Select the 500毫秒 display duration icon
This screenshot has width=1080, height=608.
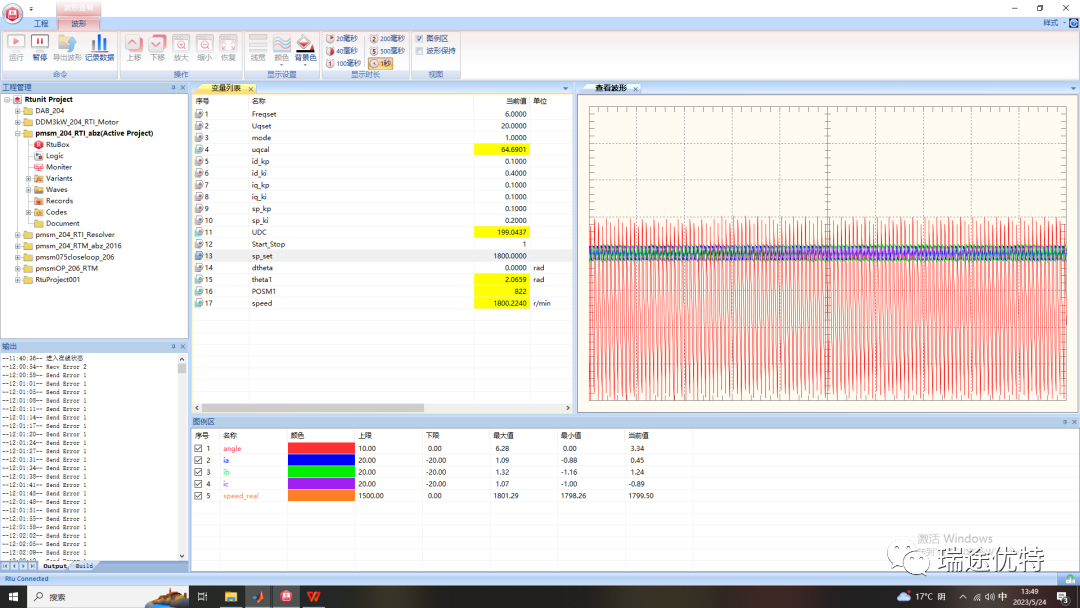point(385,51)
